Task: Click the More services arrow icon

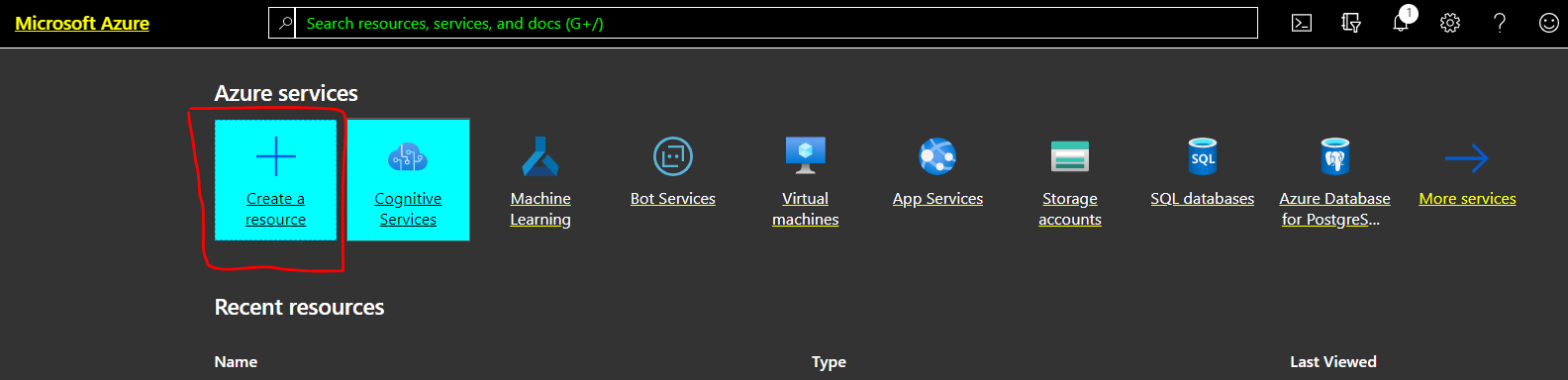Action: tap(1467, 157)
